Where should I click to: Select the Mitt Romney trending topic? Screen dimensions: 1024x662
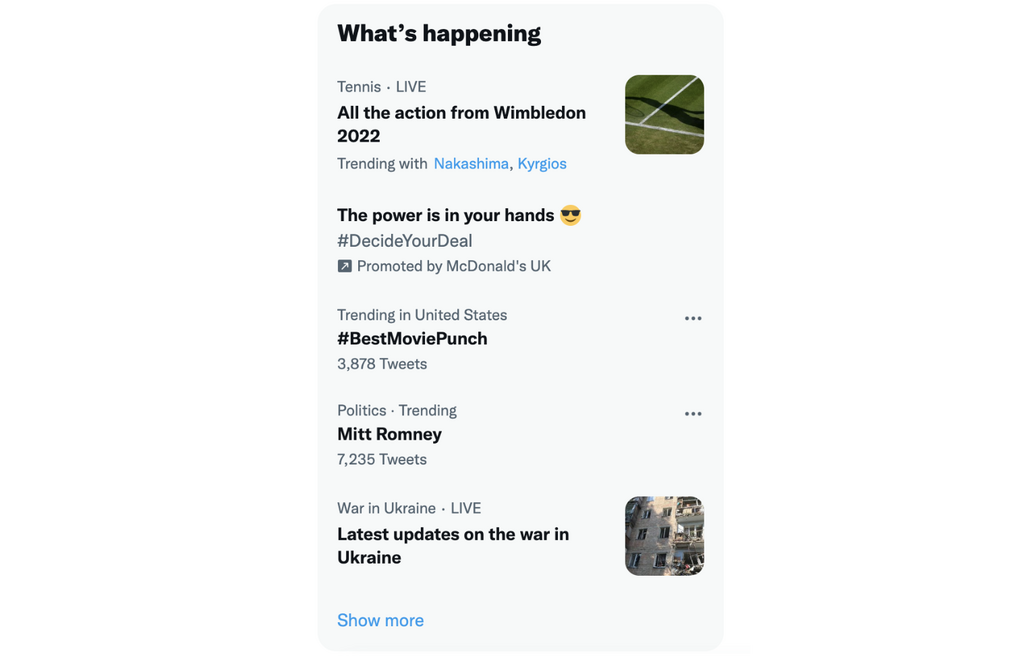click(x=389, y=434)
